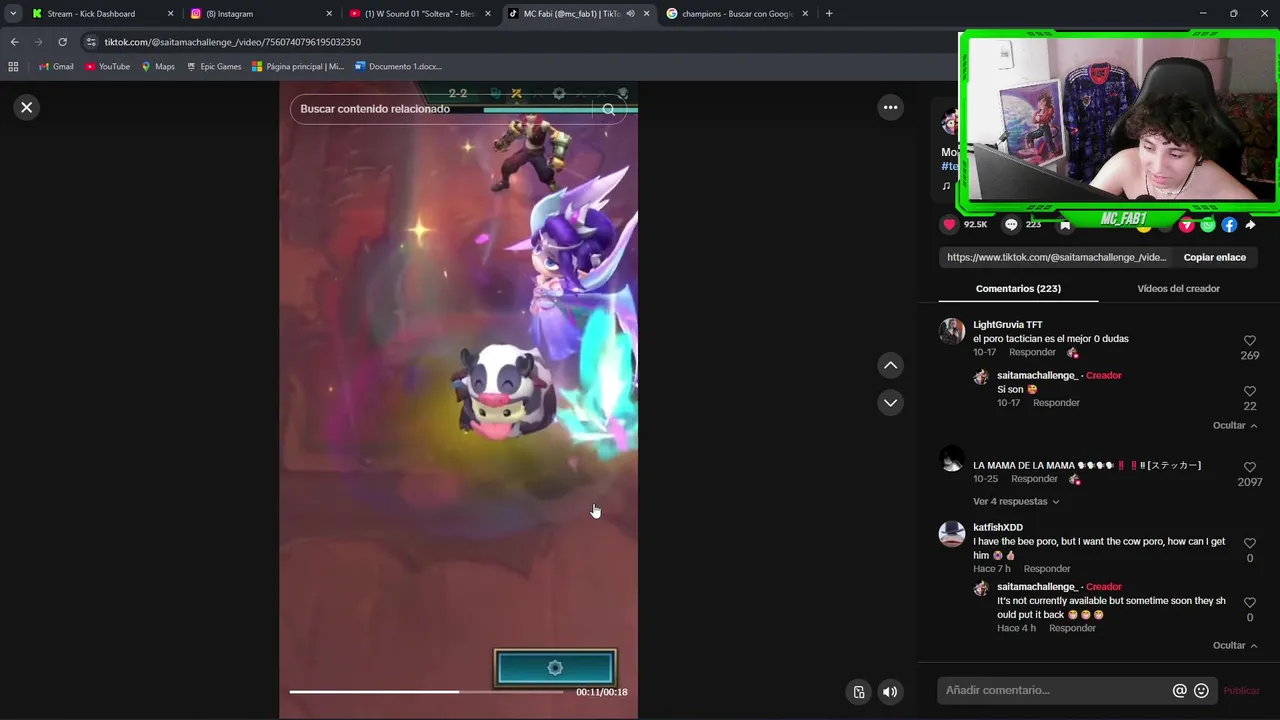Like LightGruvia TFT's comment
This screenshot has width=1280, height=720.
coord(1249,341)
